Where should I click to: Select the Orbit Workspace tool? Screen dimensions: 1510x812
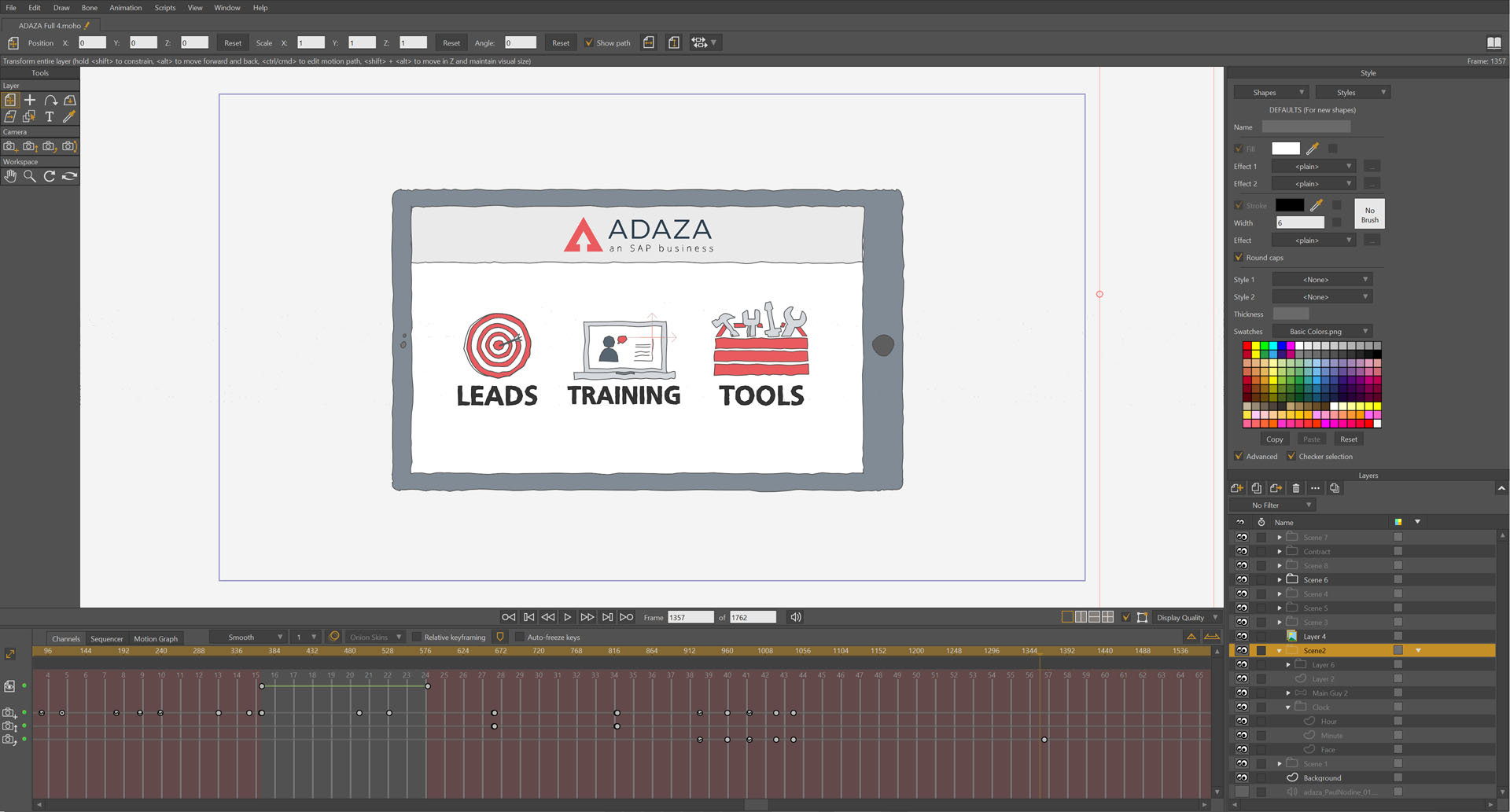pos(69,176)
